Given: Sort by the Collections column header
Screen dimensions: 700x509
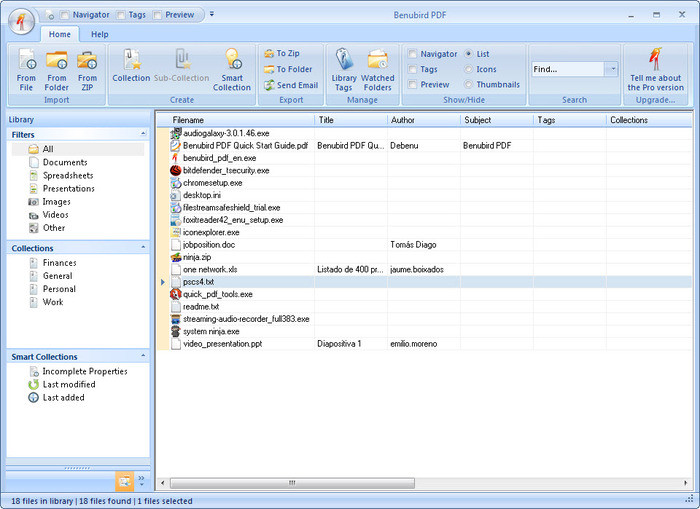Looking at the screenshot, I should coord(649,120).
